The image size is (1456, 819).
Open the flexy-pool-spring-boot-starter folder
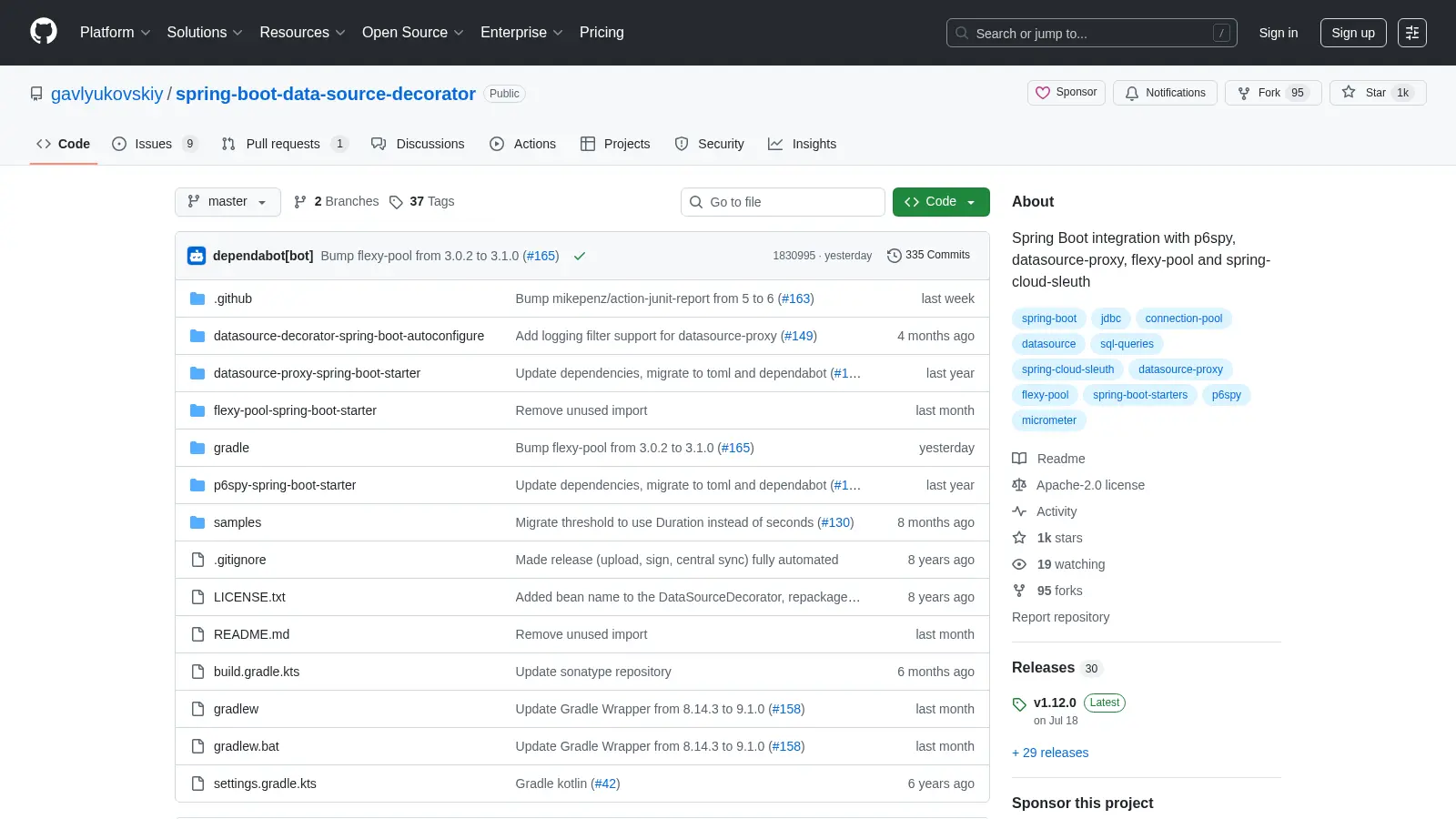pyautogui.click(x=295, y=410)
